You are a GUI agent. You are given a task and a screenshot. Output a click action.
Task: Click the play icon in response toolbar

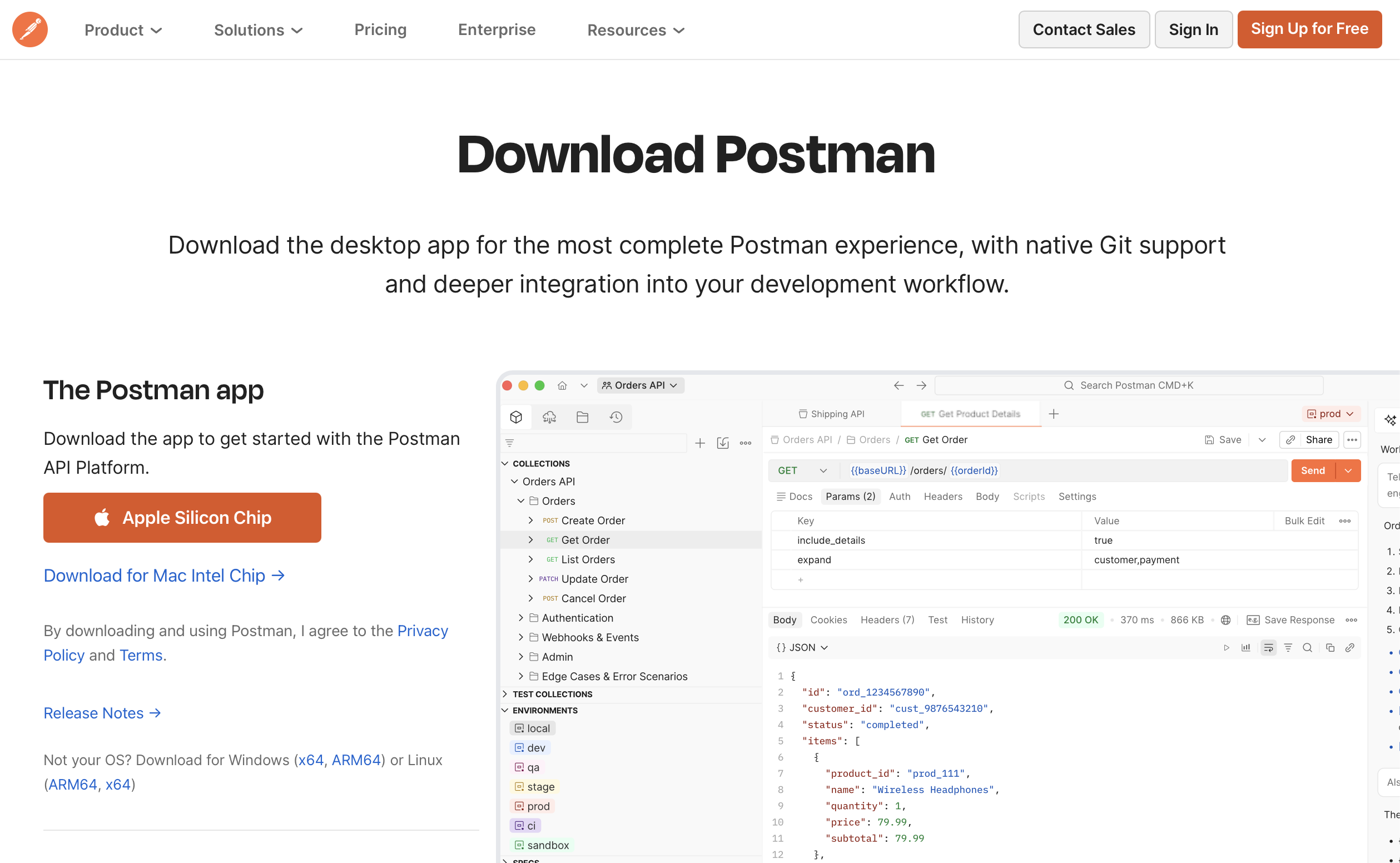coord(1226,647)
